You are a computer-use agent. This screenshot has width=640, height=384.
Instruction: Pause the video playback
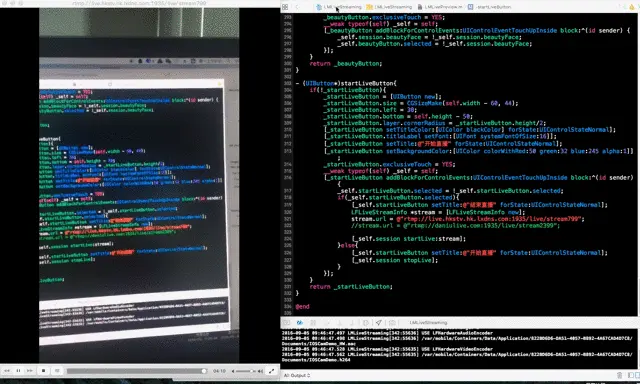(x=18, y=371)
